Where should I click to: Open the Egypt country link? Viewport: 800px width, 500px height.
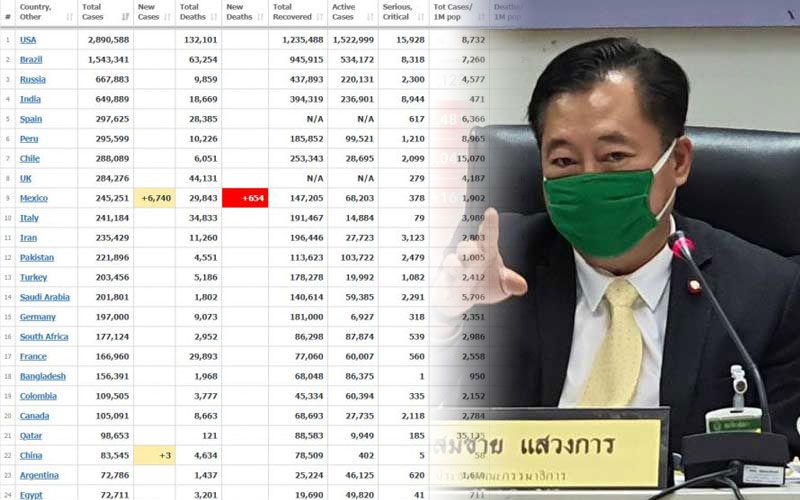31,495
